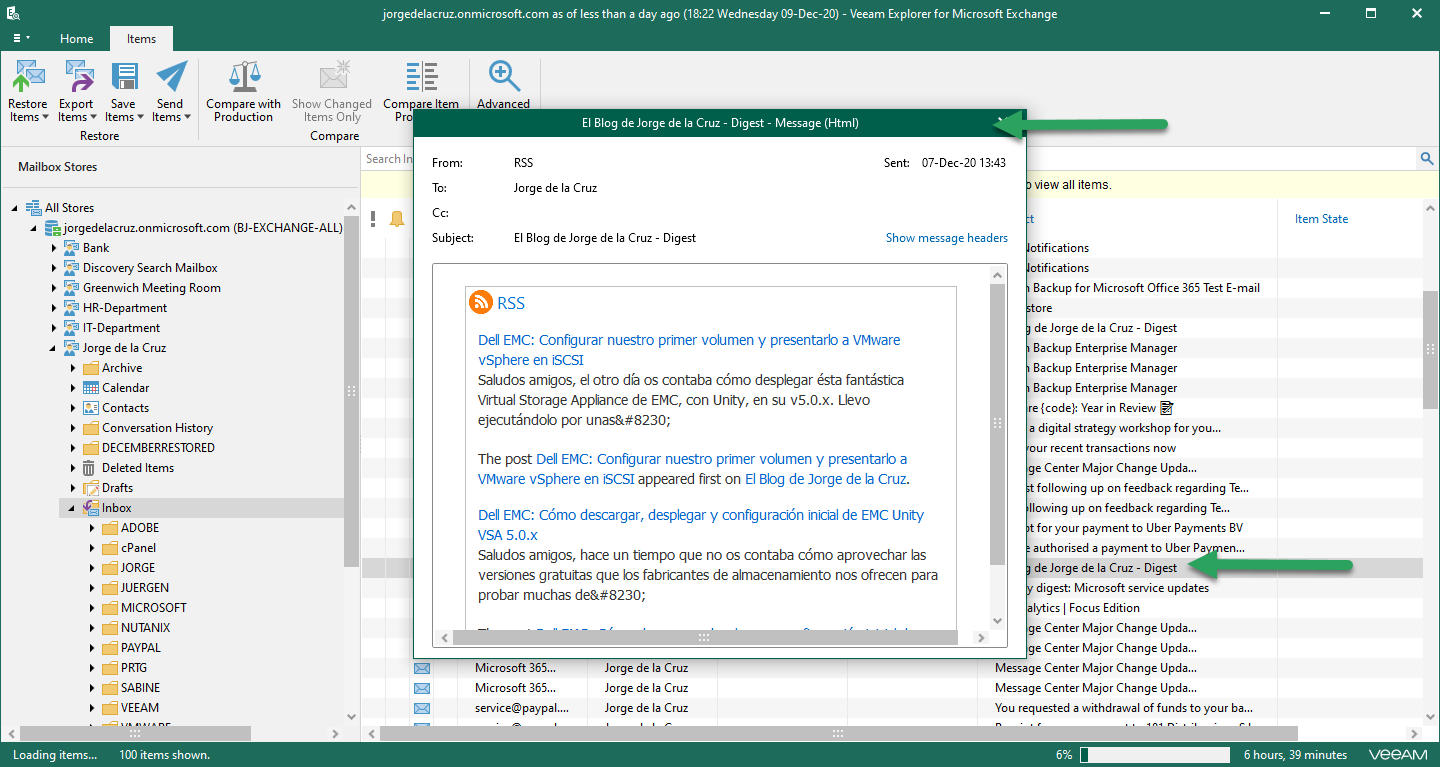Open article link about EMC Unity VSA 5.0.x

pyautogui.click(x=701, y=525)
